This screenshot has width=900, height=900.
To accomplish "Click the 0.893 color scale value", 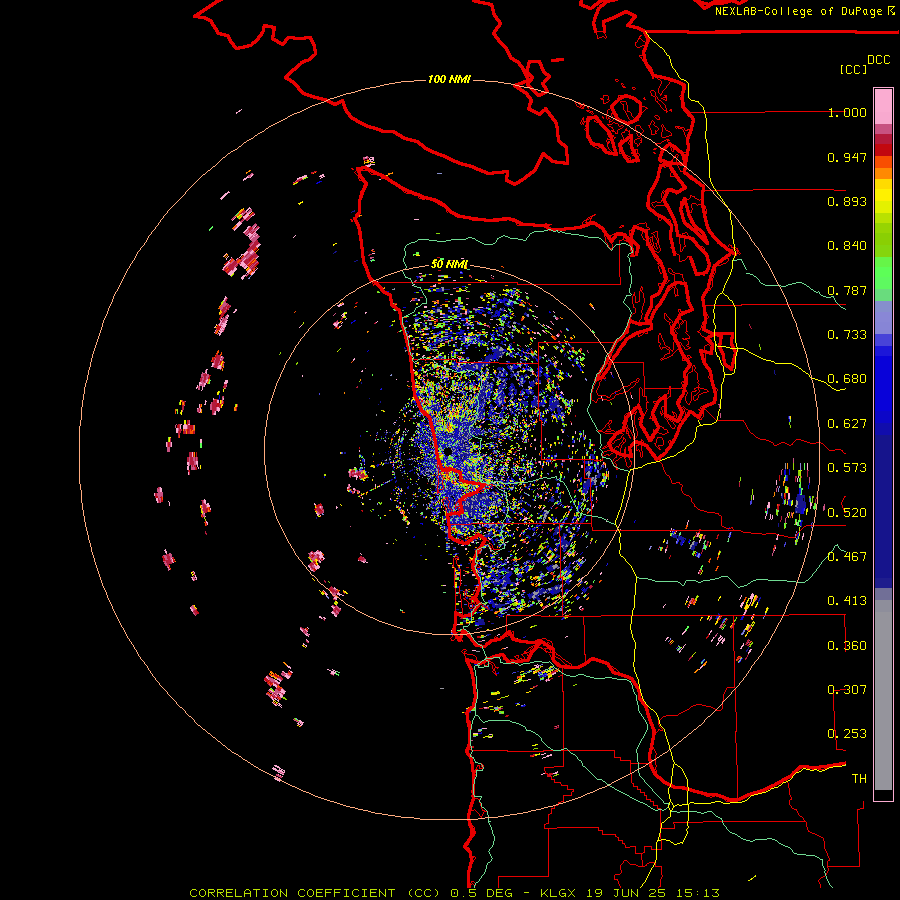I will coord(847,201).
